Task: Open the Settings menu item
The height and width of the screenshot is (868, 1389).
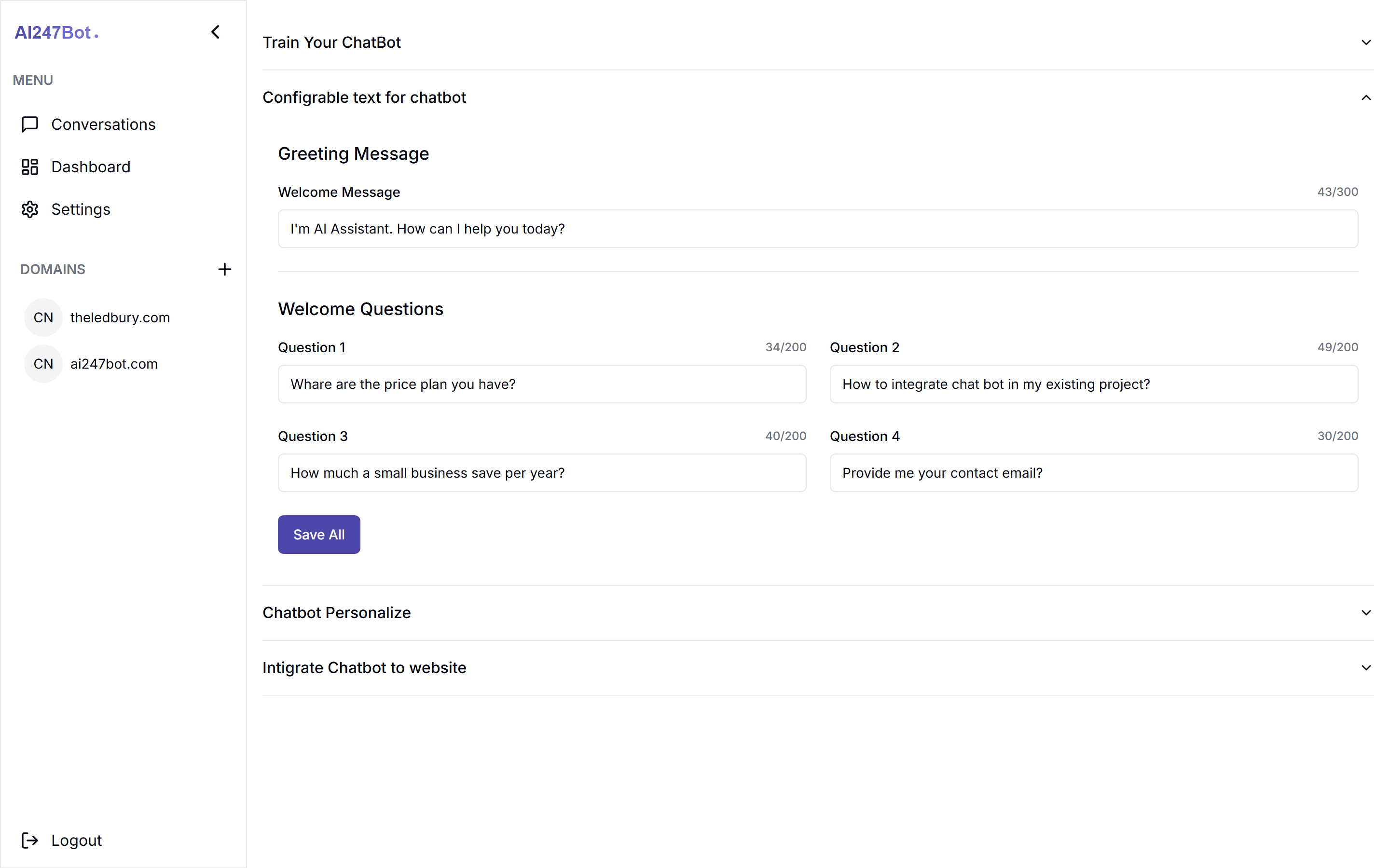Action: [81, 209]
